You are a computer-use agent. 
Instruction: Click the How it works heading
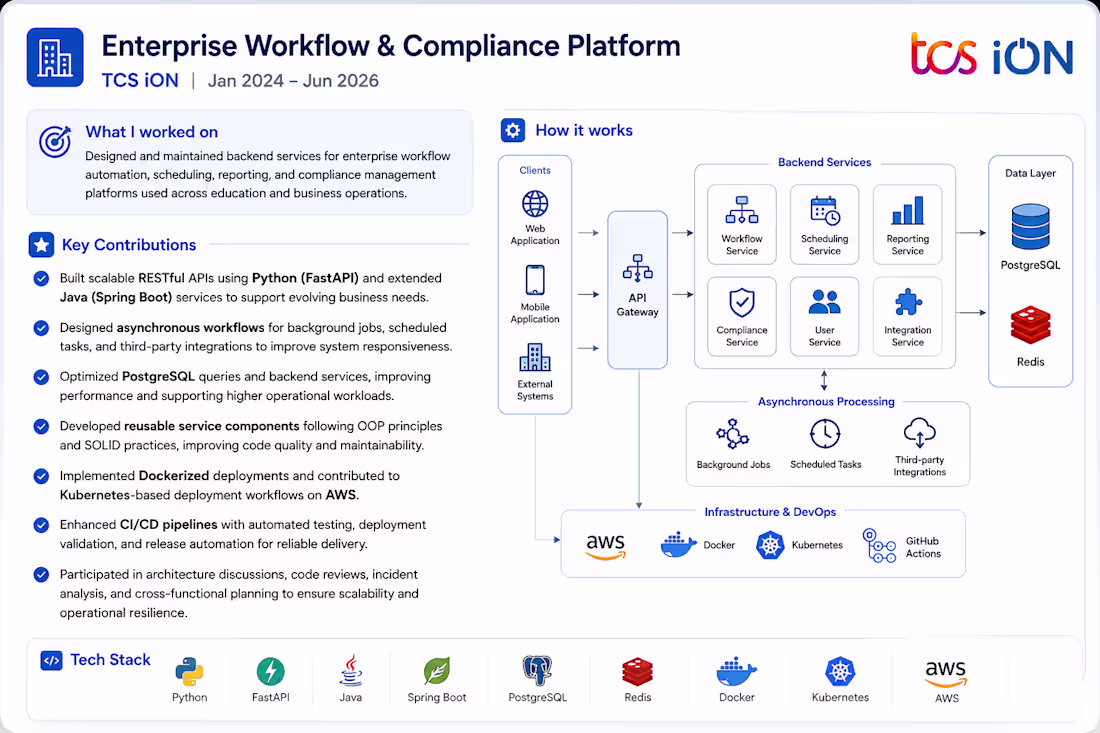[x=584, y=130]
